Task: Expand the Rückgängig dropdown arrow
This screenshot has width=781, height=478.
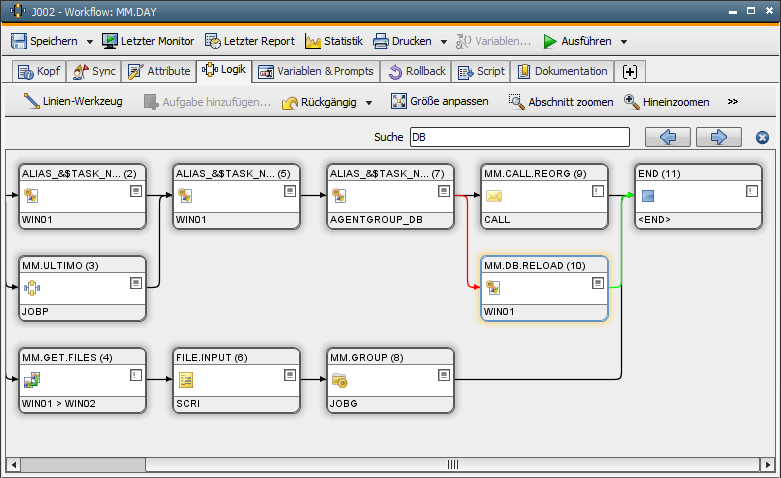Action: click(x=369, y=103)
